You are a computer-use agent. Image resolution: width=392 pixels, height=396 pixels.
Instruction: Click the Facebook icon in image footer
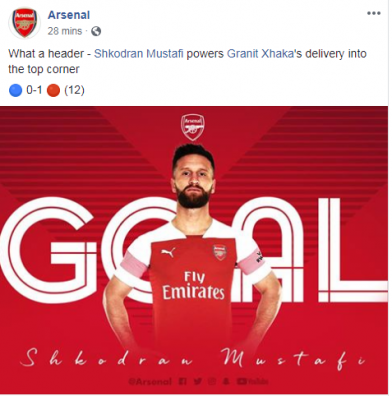coord(182,381)
